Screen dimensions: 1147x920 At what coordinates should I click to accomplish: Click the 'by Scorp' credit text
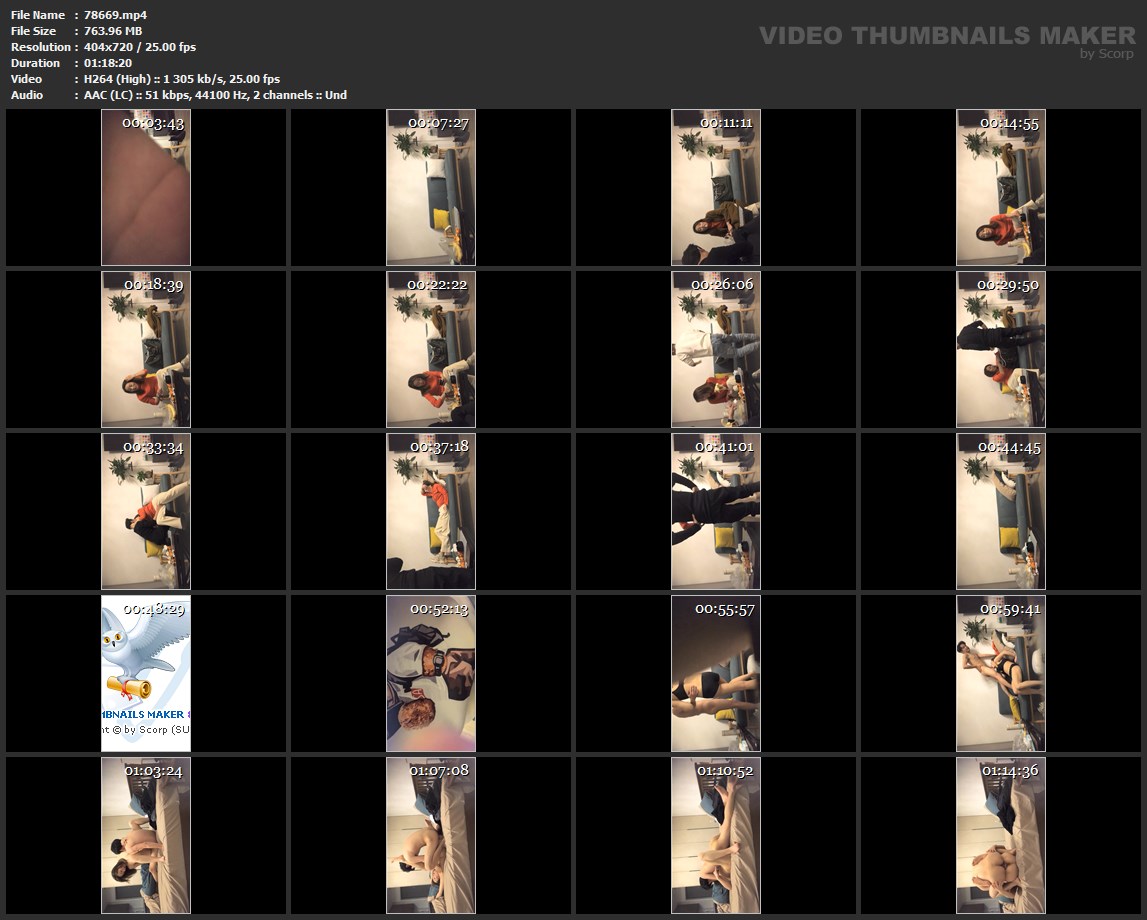tap(1106, 54)
